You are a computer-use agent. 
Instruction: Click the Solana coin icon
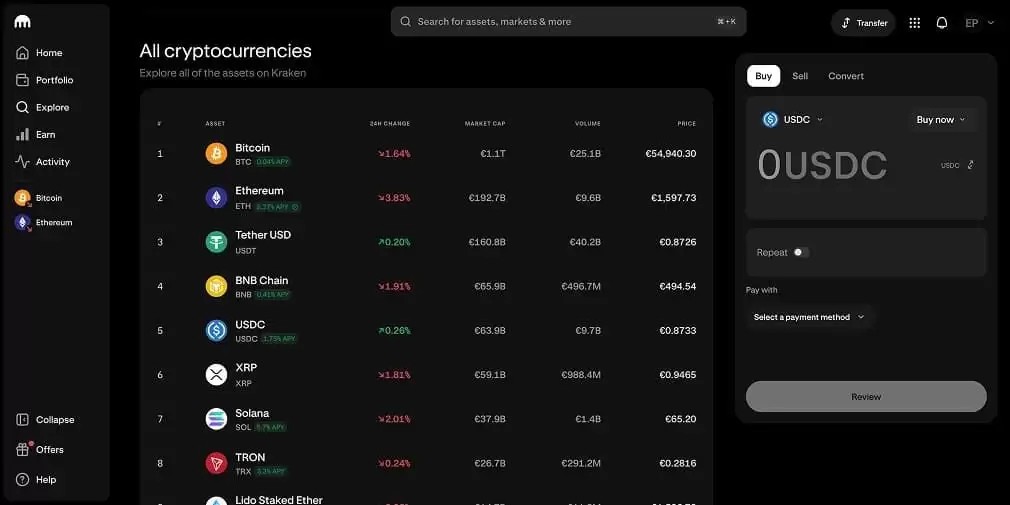point(216,419)
